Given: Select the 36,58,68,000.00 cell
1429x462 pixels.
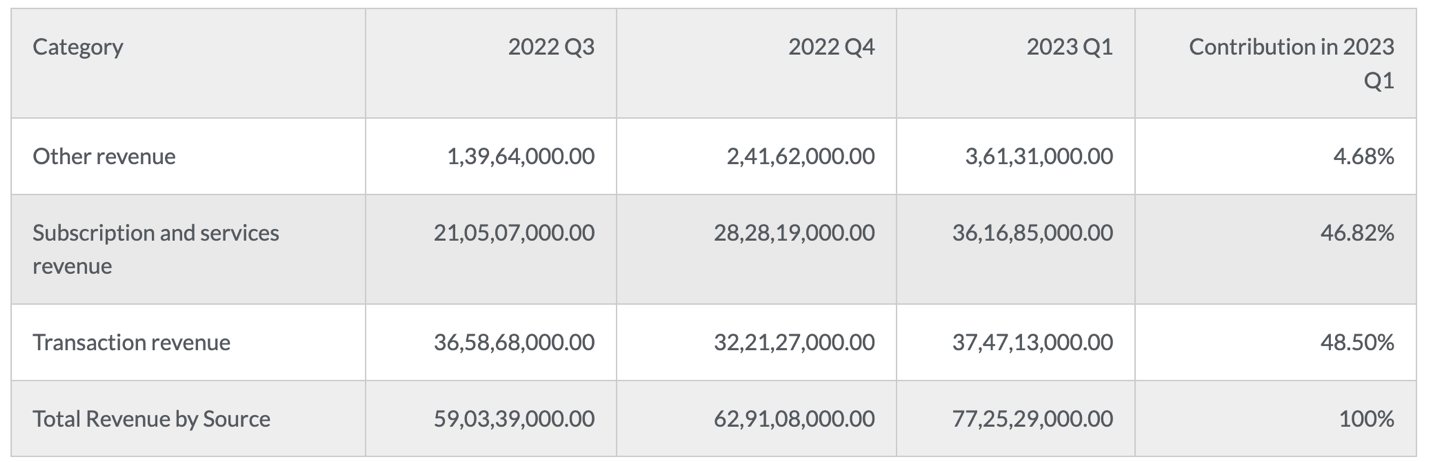Looking at the screenshot, I should pyautogui.click(x=514, y=342).
